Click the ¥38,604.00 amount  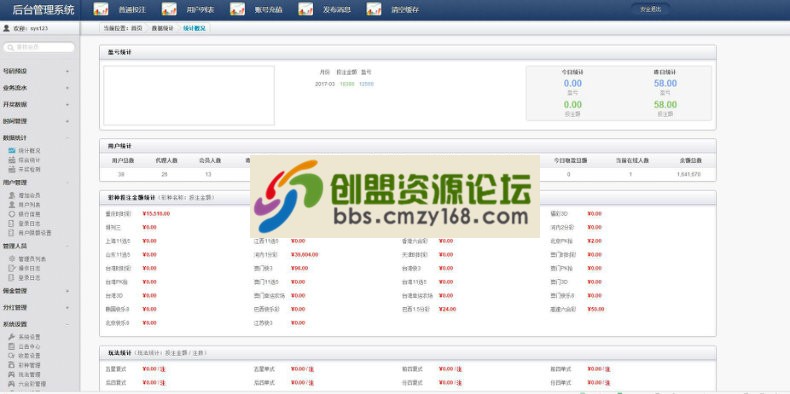click(304, 254)
